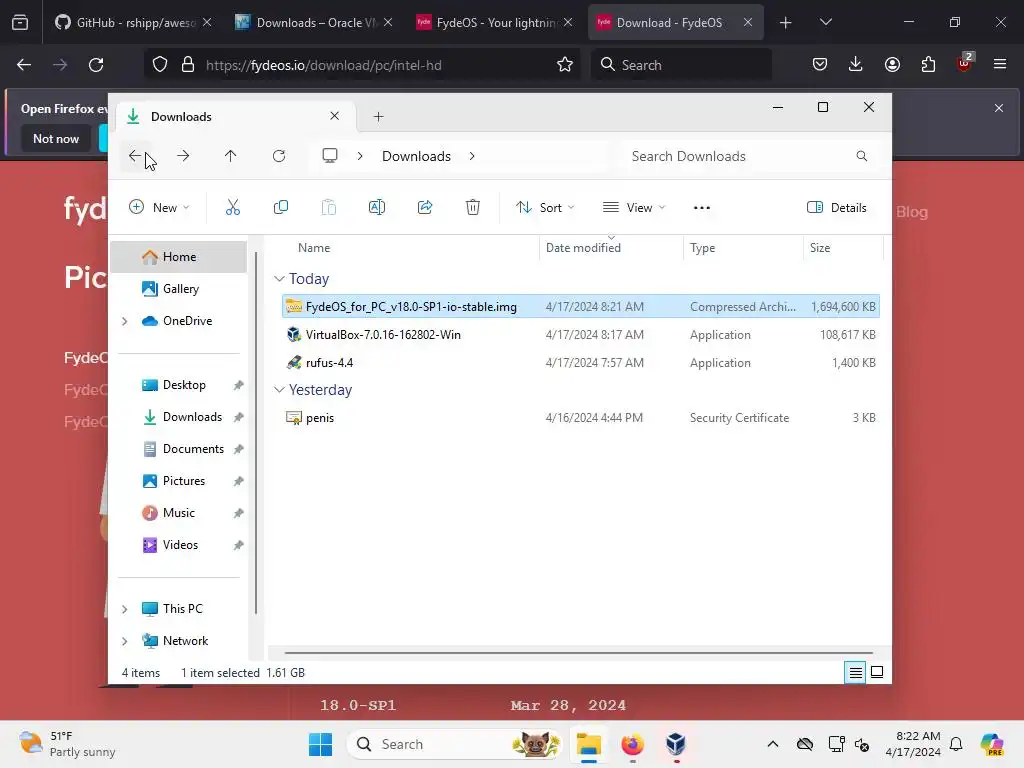Show hidden system tray icons

tap(773, 744)
